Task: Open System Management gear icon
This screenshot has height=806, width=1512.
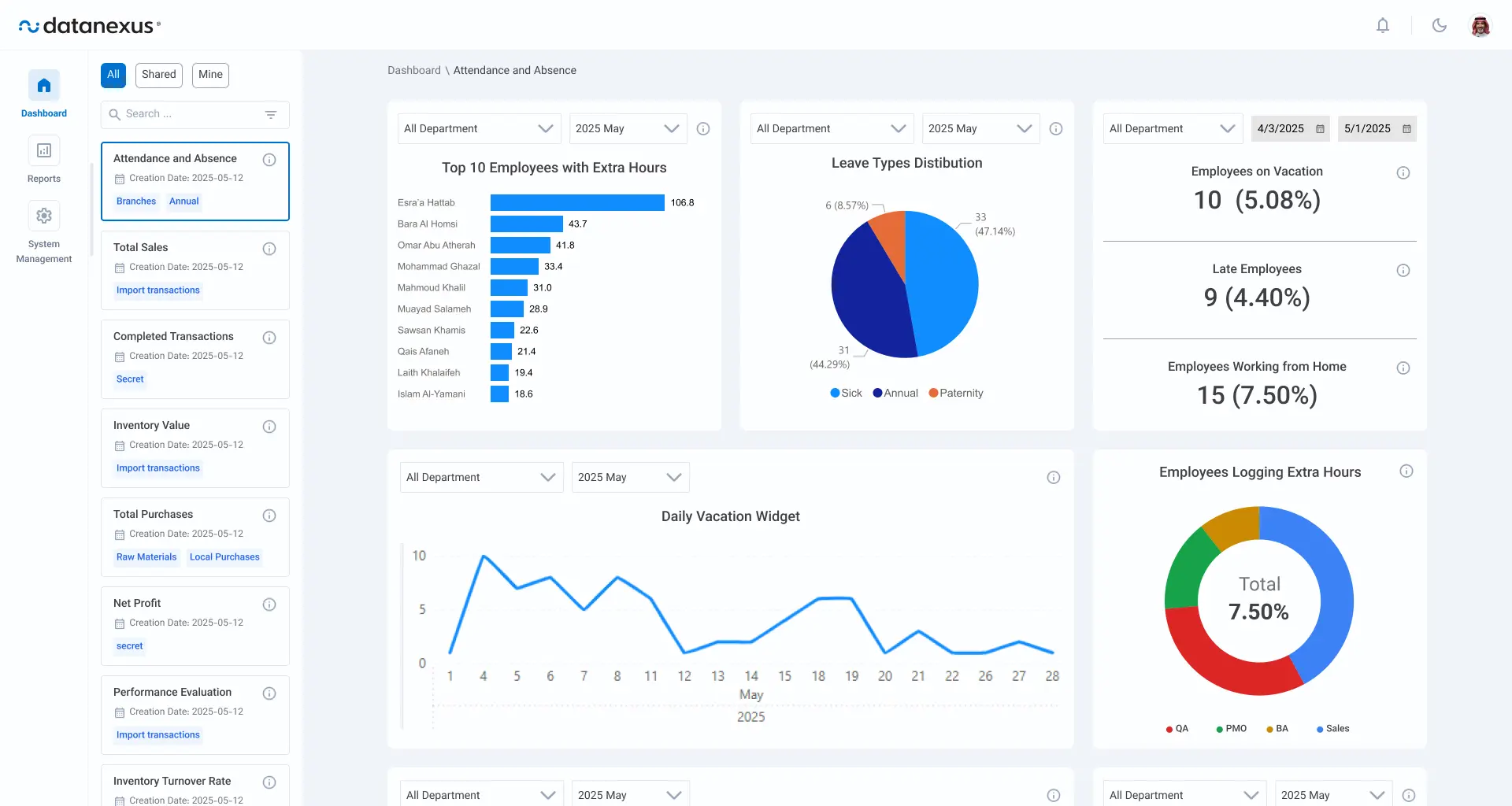Action: point(44,216)
